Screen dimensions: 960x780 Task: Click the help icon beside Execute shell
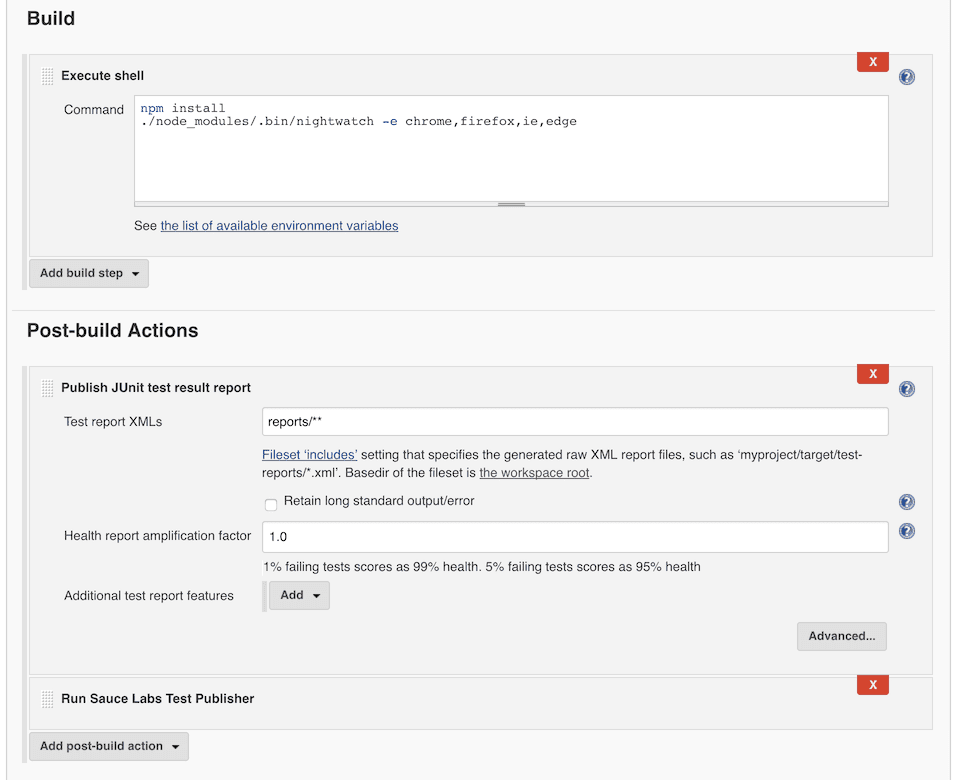pos(906,75)
